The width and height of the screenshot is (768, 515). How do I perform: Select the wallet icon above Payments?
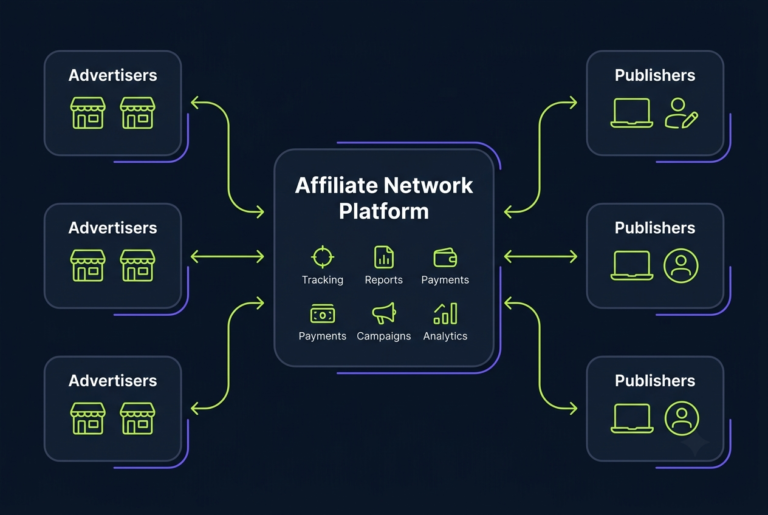(445, 257)
